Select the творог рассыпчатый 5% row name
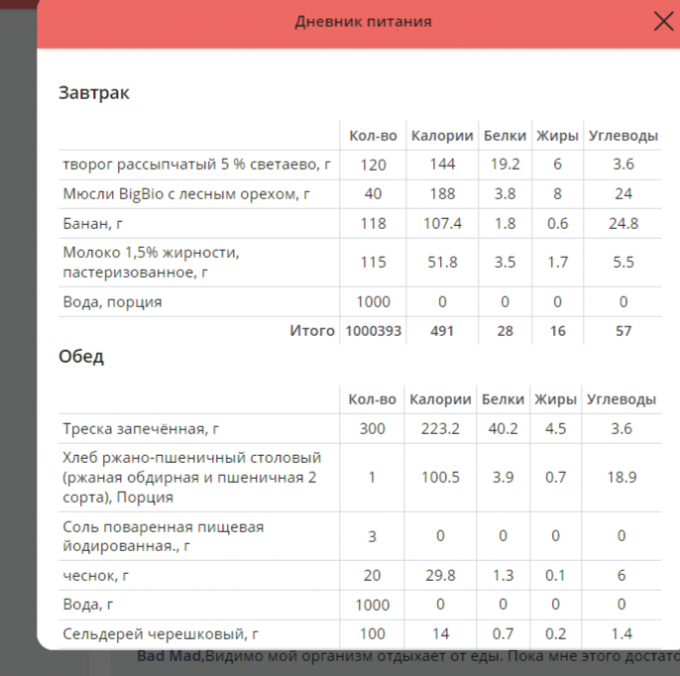Screen dimensions: 680x676 click(x=196, y=164)
